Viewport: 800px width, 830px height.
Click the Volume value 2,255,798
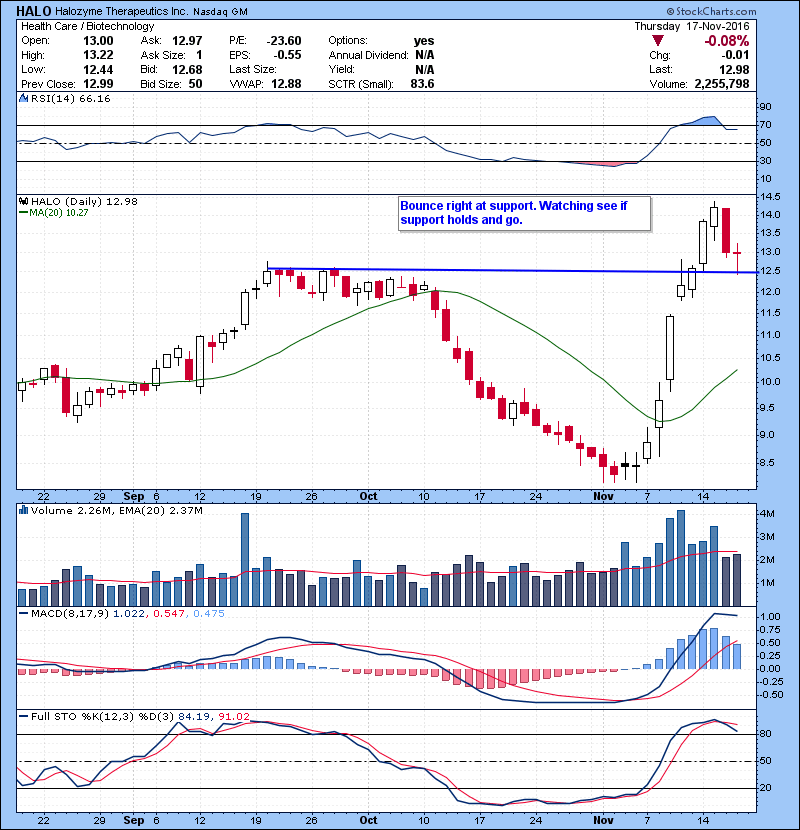720,84
